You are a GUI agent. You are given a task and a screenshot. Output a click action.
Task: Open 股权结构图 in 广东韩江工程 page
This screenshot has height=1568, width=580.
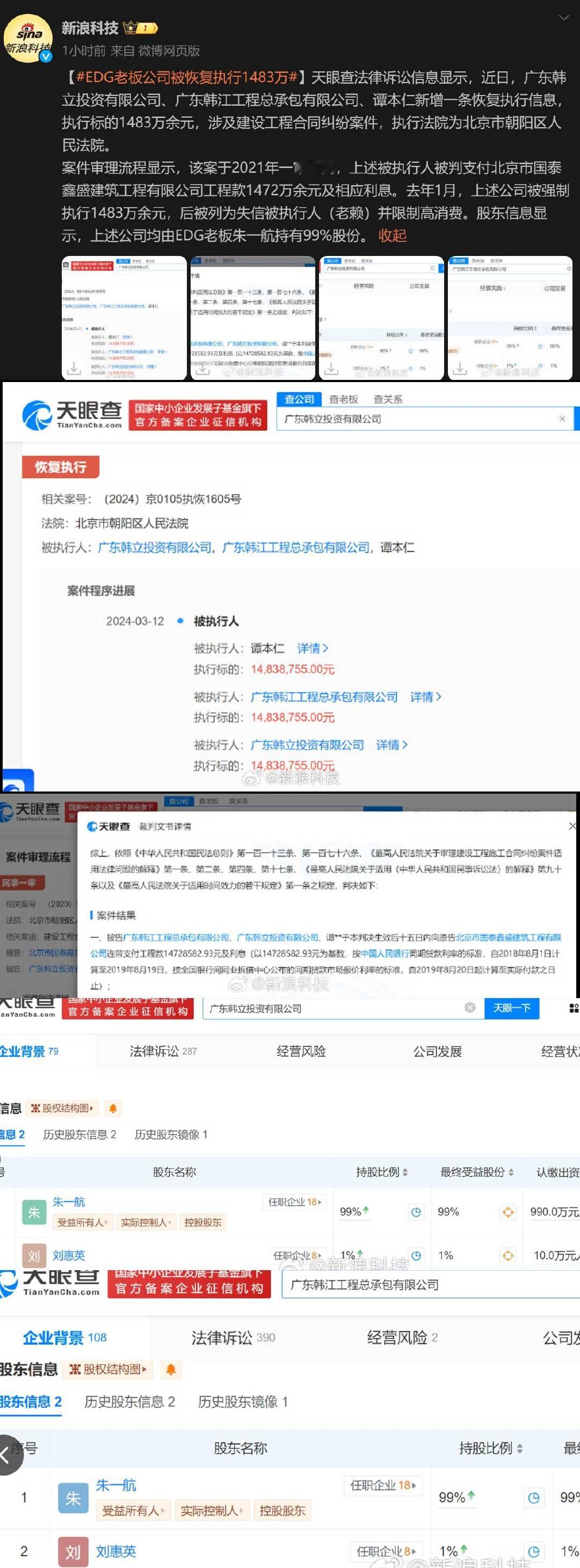[x=108, y=1369]
